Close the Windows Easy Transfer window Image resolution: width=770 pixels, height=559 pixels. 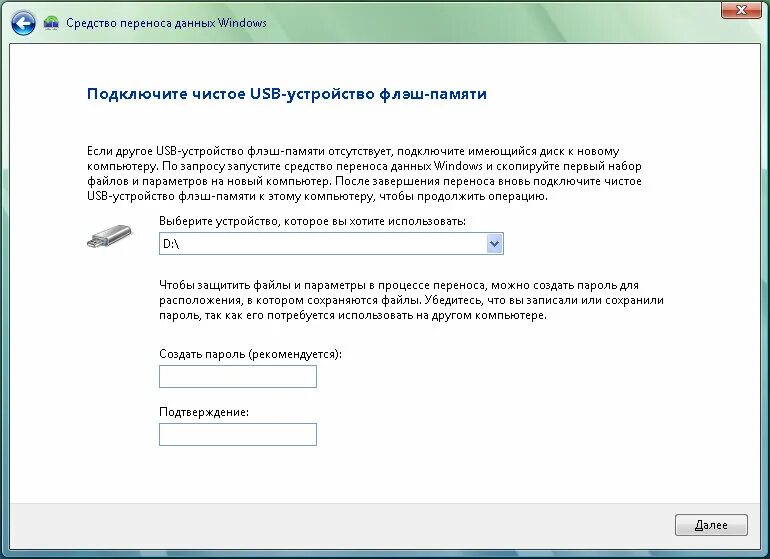(x=741, y=10)
